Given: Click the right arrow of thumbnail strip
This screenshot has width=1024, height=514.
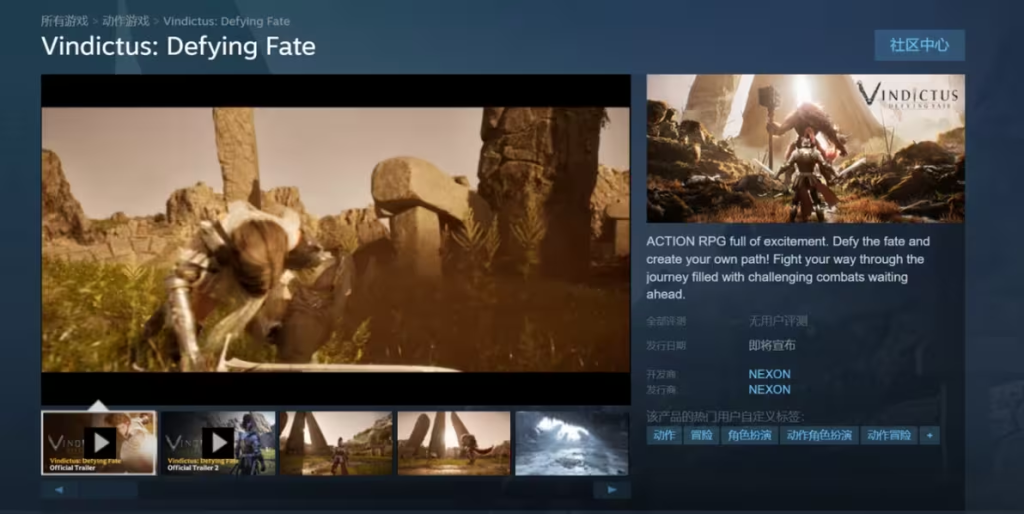Looking at the screenshot, I should (612, 490).
